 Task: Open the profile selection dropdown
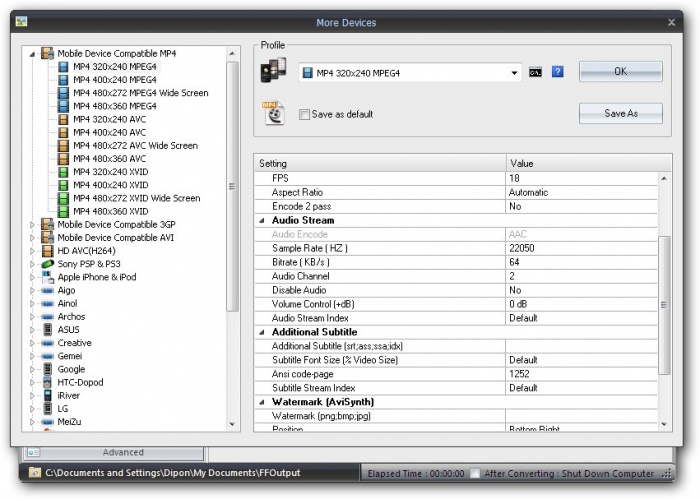pyautogui.click(x=515, y=73)
